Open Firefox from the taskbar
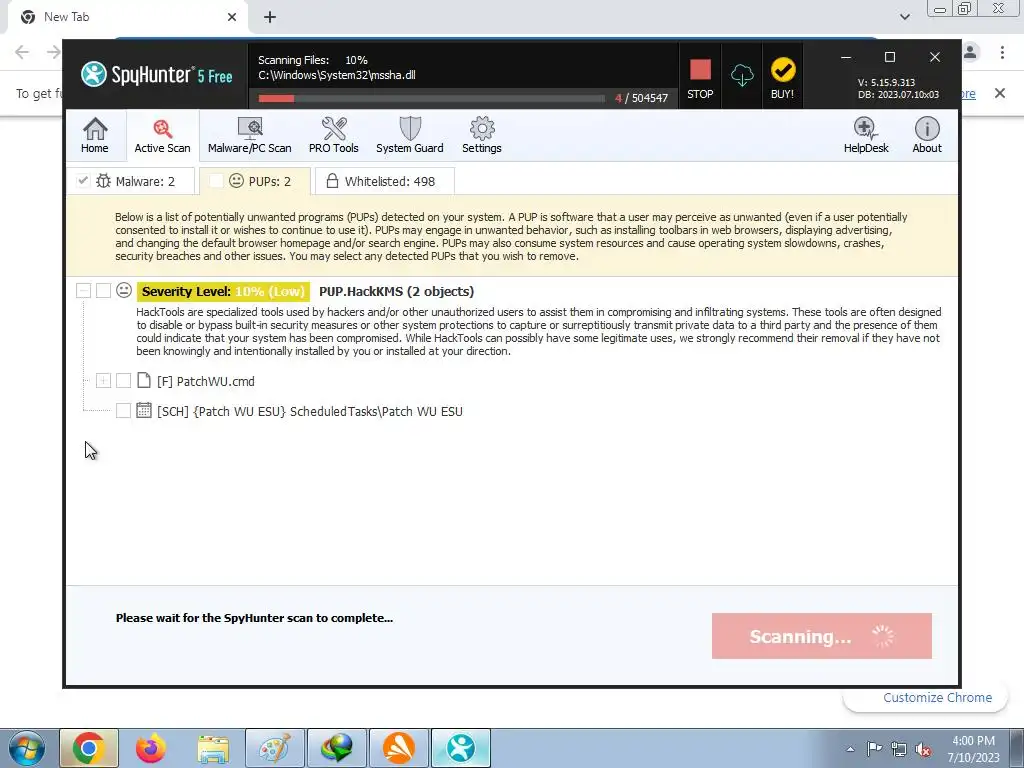The width and height of the screenshot is (1024, 768). tap(151, 748)
